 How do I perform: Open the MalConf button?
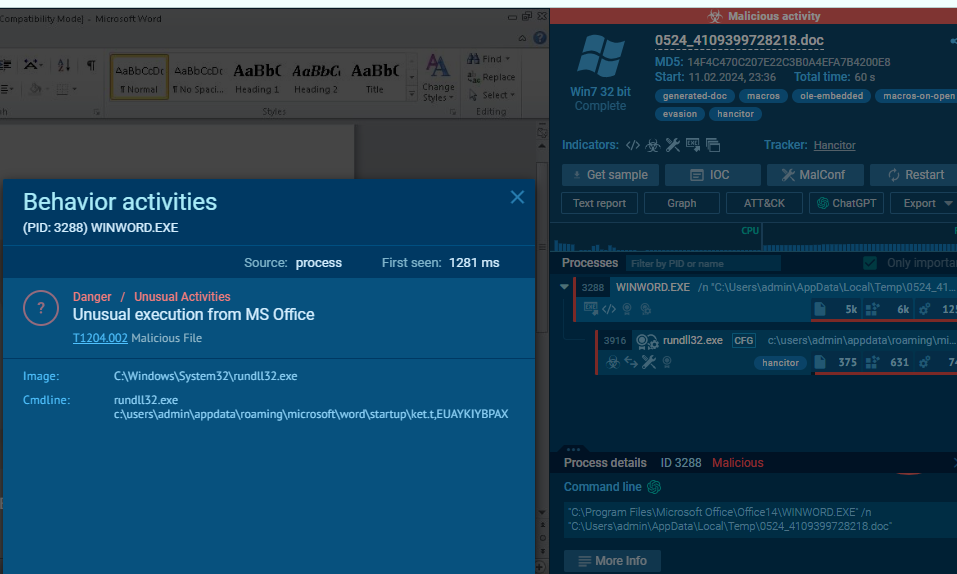click(815, 175)
